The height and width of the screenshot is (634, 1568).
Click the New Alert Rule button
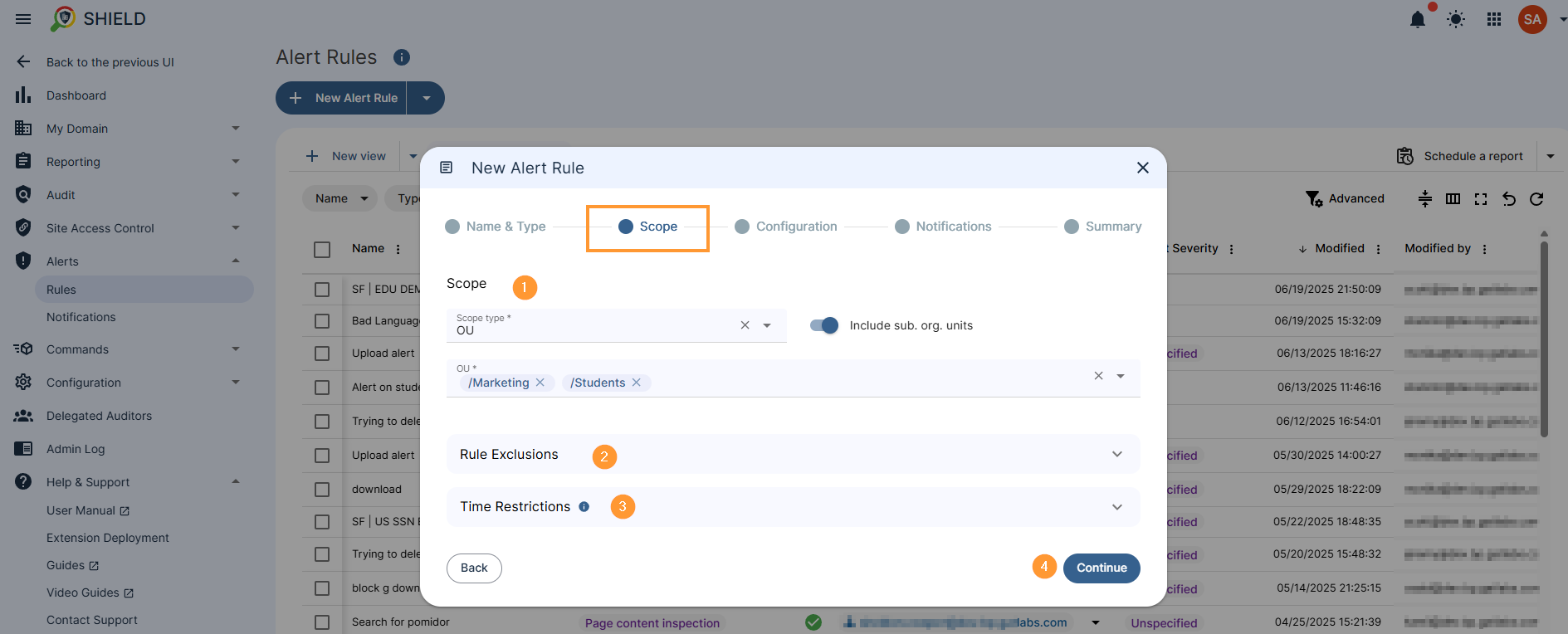point(341,98)
